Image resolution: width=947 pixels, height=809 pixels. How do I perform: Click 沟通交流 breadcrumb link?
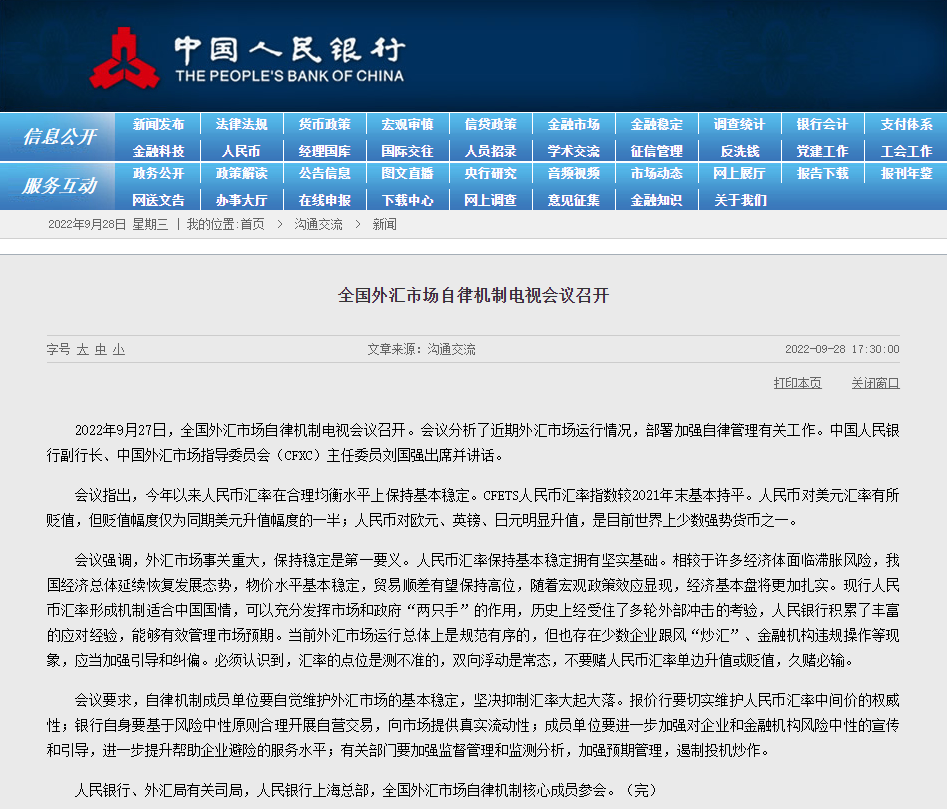tap(318, 225)
